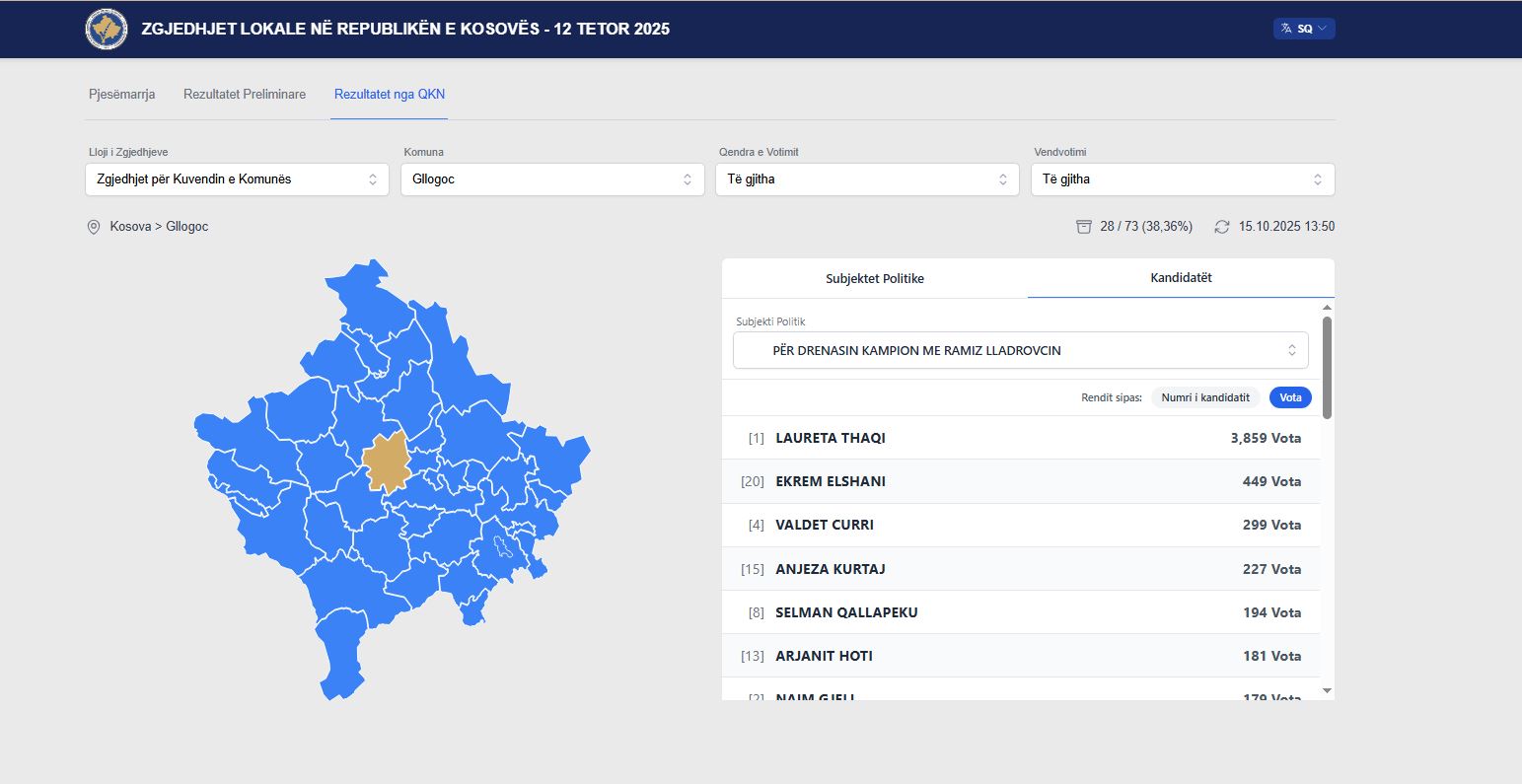Click the location pin icon beside Kosova

pyautogui.click(x=94, y=227)
